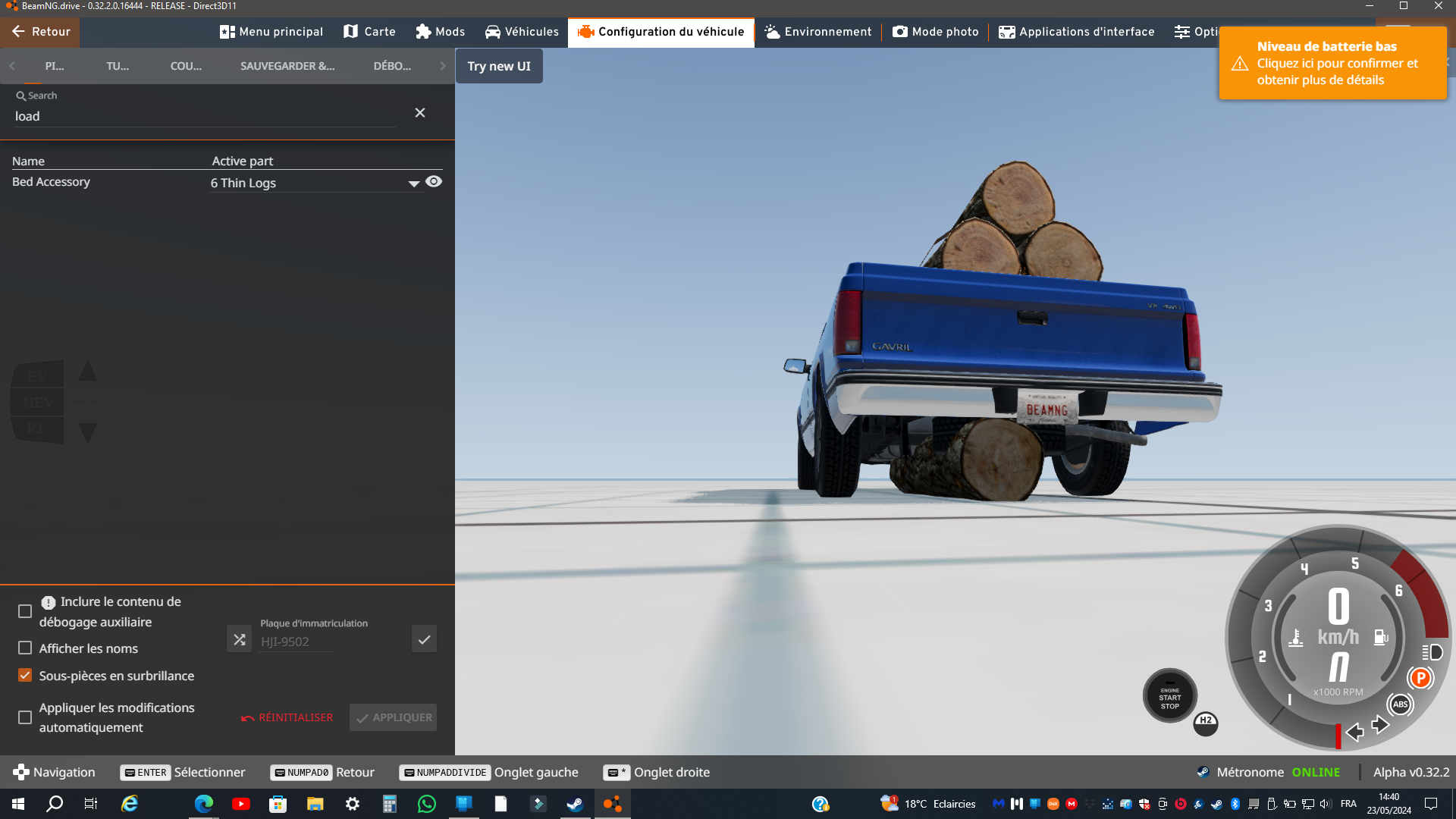
Task: Open the Carte map menu
Action: 369,32
